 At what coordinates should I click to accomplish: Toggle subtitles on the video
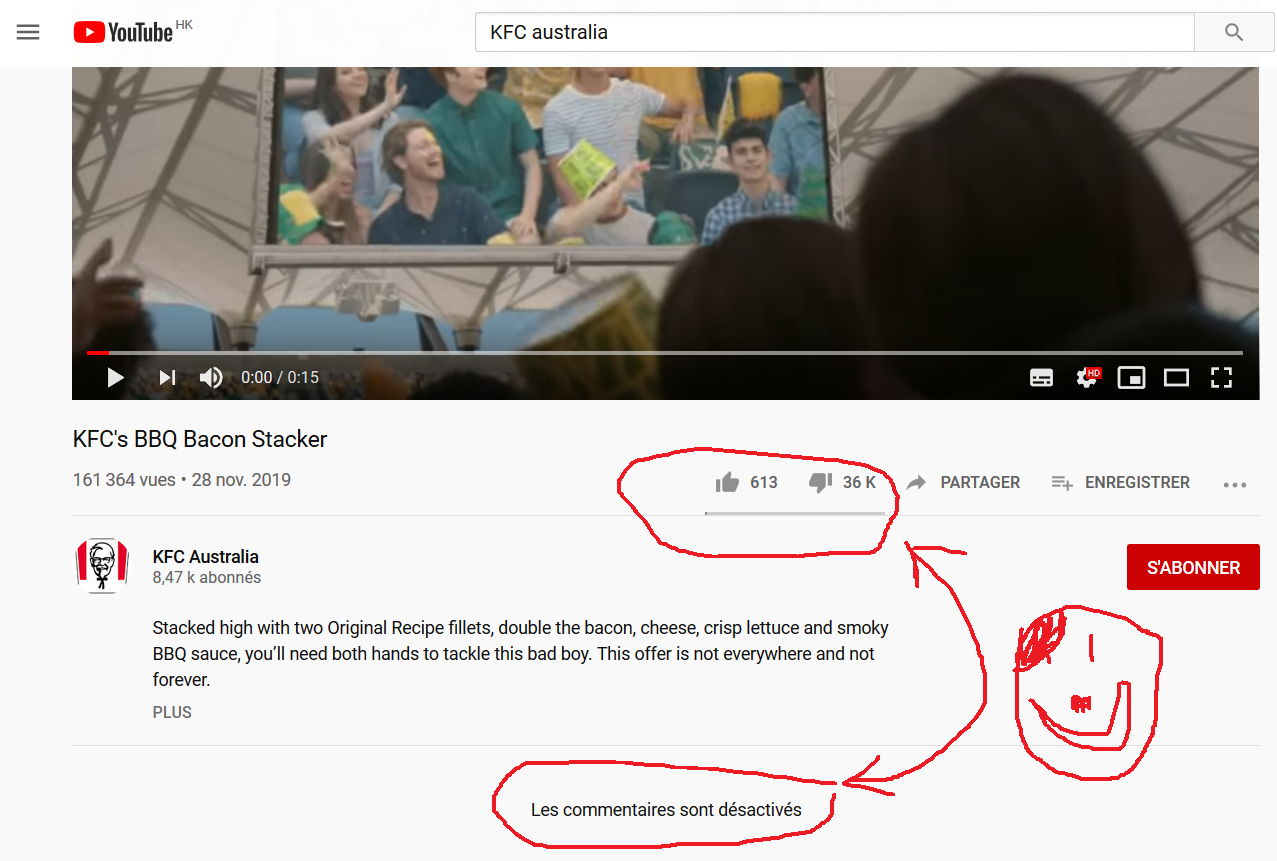click(x=1041, y=378)
